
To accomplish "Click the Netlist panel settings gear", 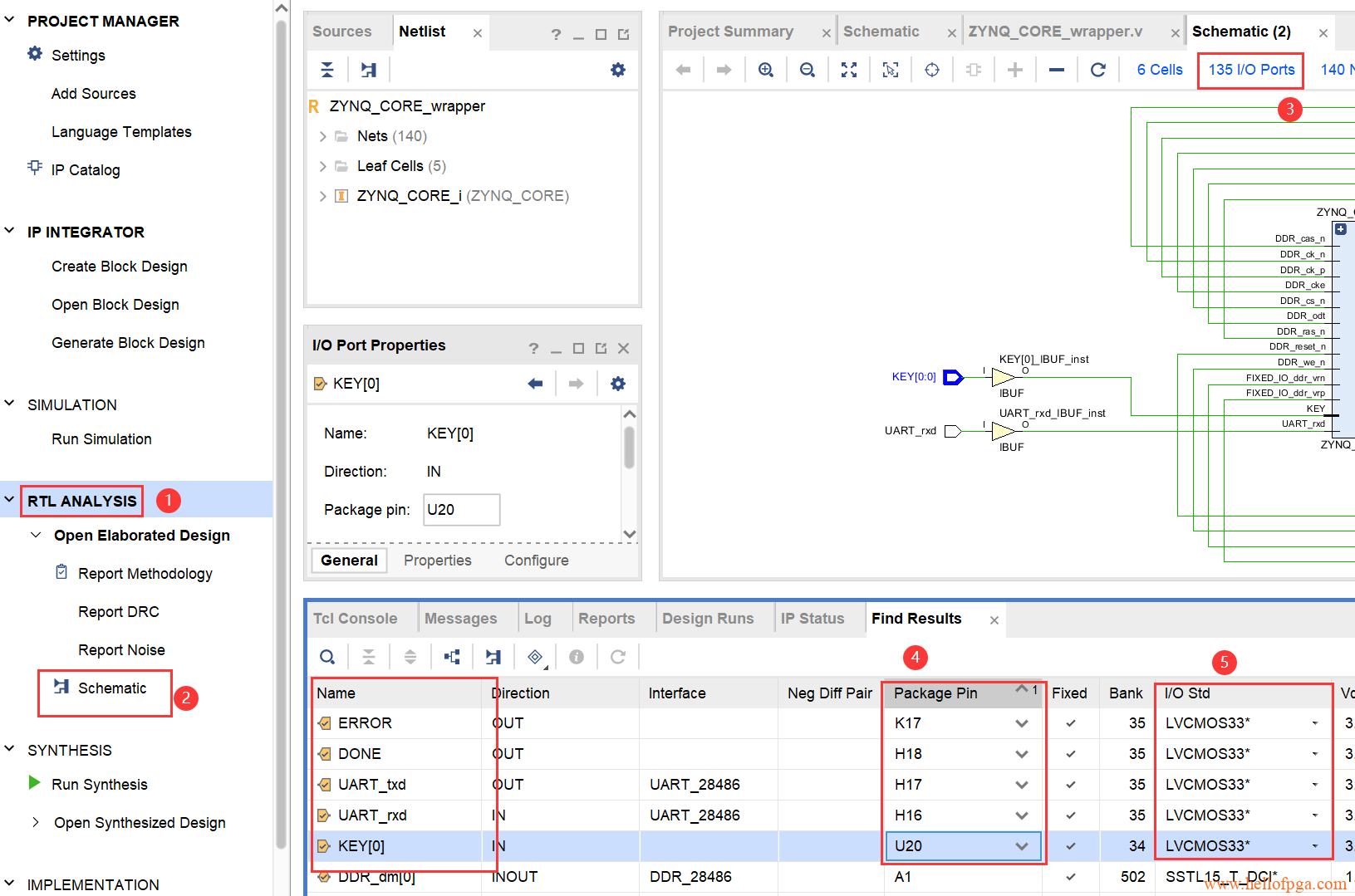I will (617, 70).
